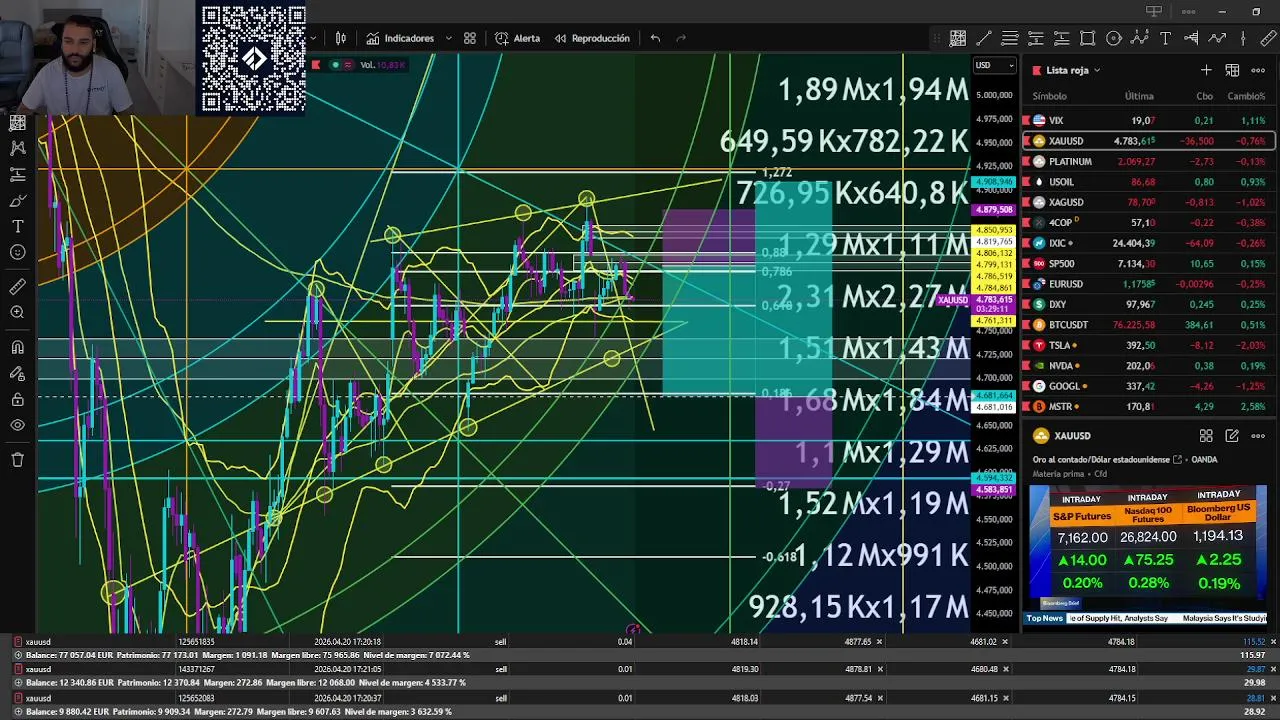Viewport: 1280px width, 720px height.
Task: Undo the last chart action
Action: click(x=655, y=38)
